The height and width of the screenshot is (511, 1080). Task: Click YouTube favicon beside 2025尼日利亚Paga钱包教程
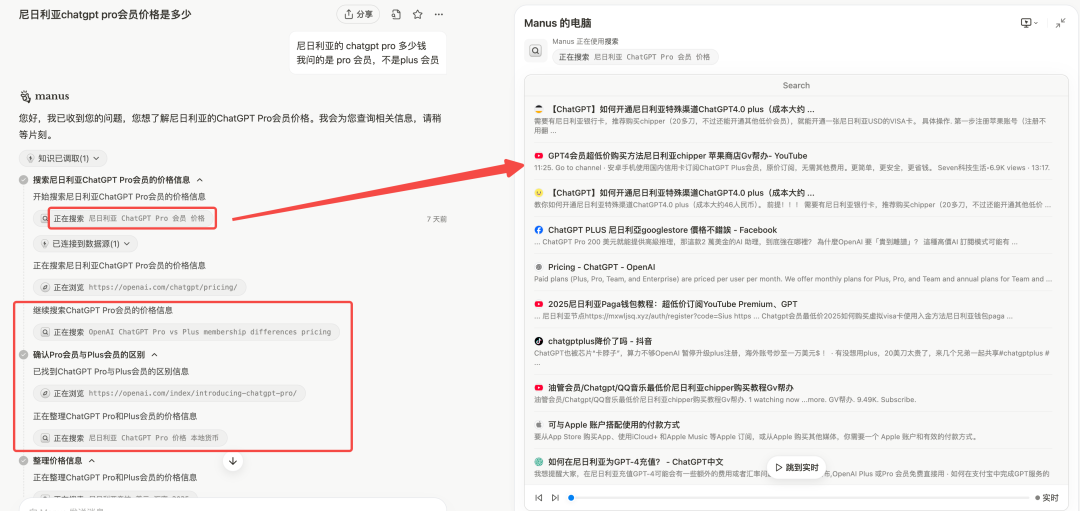tap(539, 304)
